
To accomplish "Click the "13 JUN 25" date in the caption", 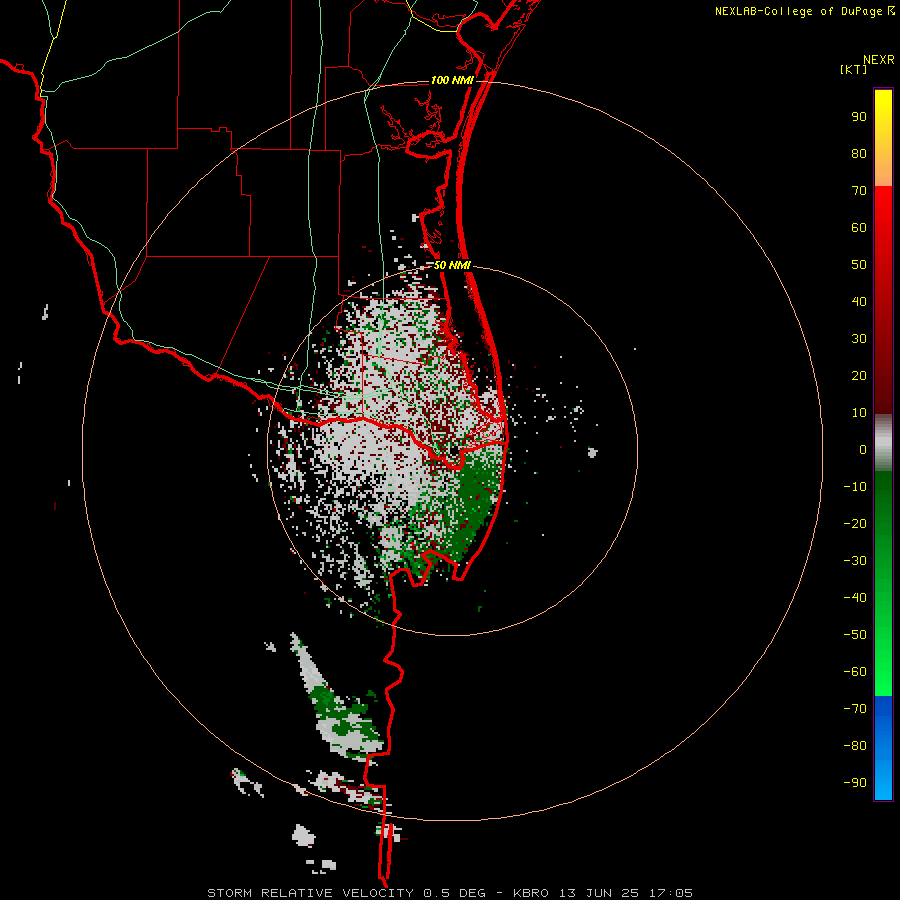I will point(600,893).
